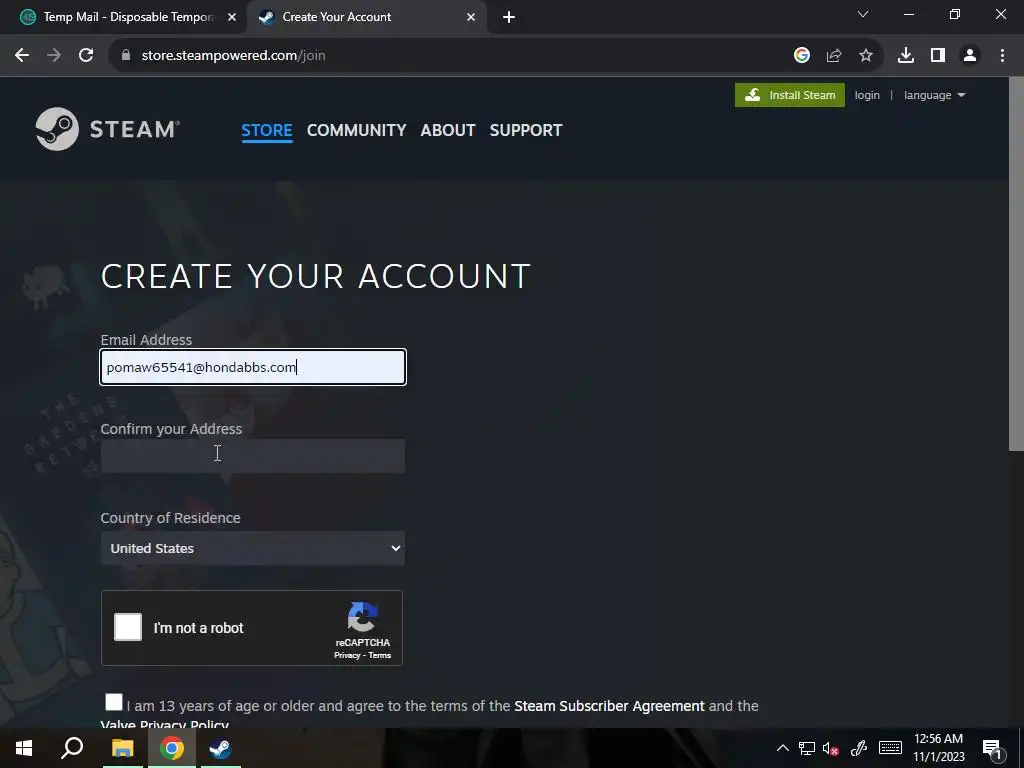The height and width of the screenshot is (768, 1024).
Task: Open the STORE menu
Action: pyautogui.click(x=266, y=130)
